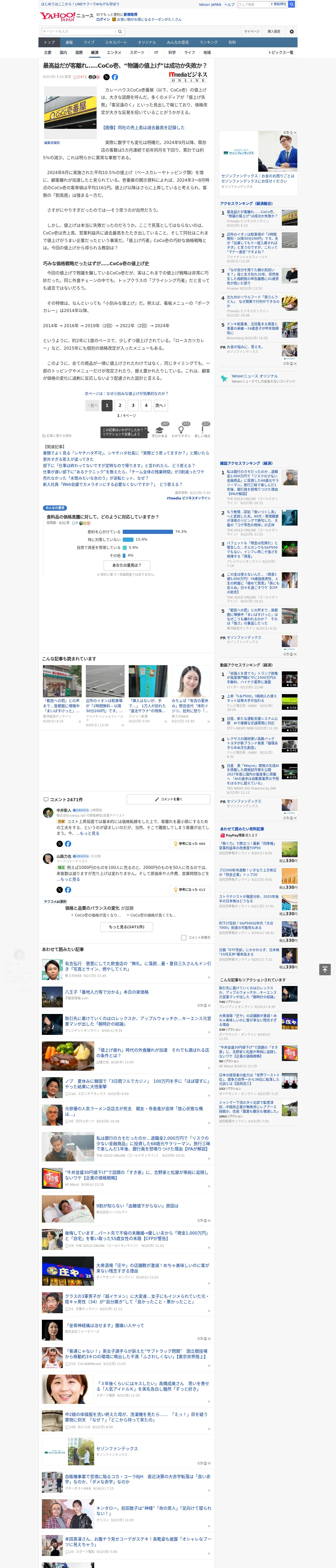Select the トップ navigation tab
This screenshot has width=336, height=1568.
49,43
